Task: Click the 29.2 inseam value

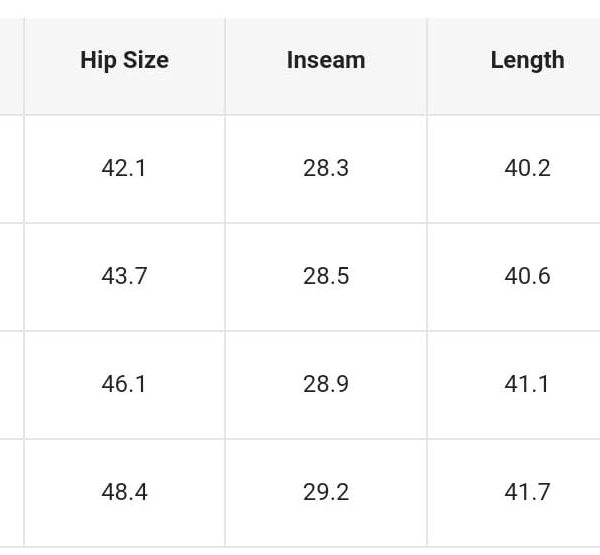Action: tap(326, 492)
